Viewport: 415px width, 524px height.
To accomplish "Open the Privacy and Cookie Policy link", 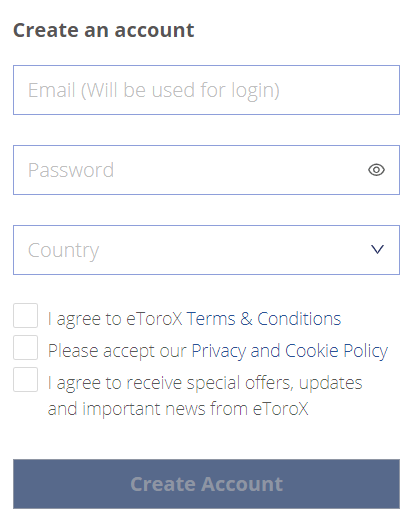I will tap(289, 351).
